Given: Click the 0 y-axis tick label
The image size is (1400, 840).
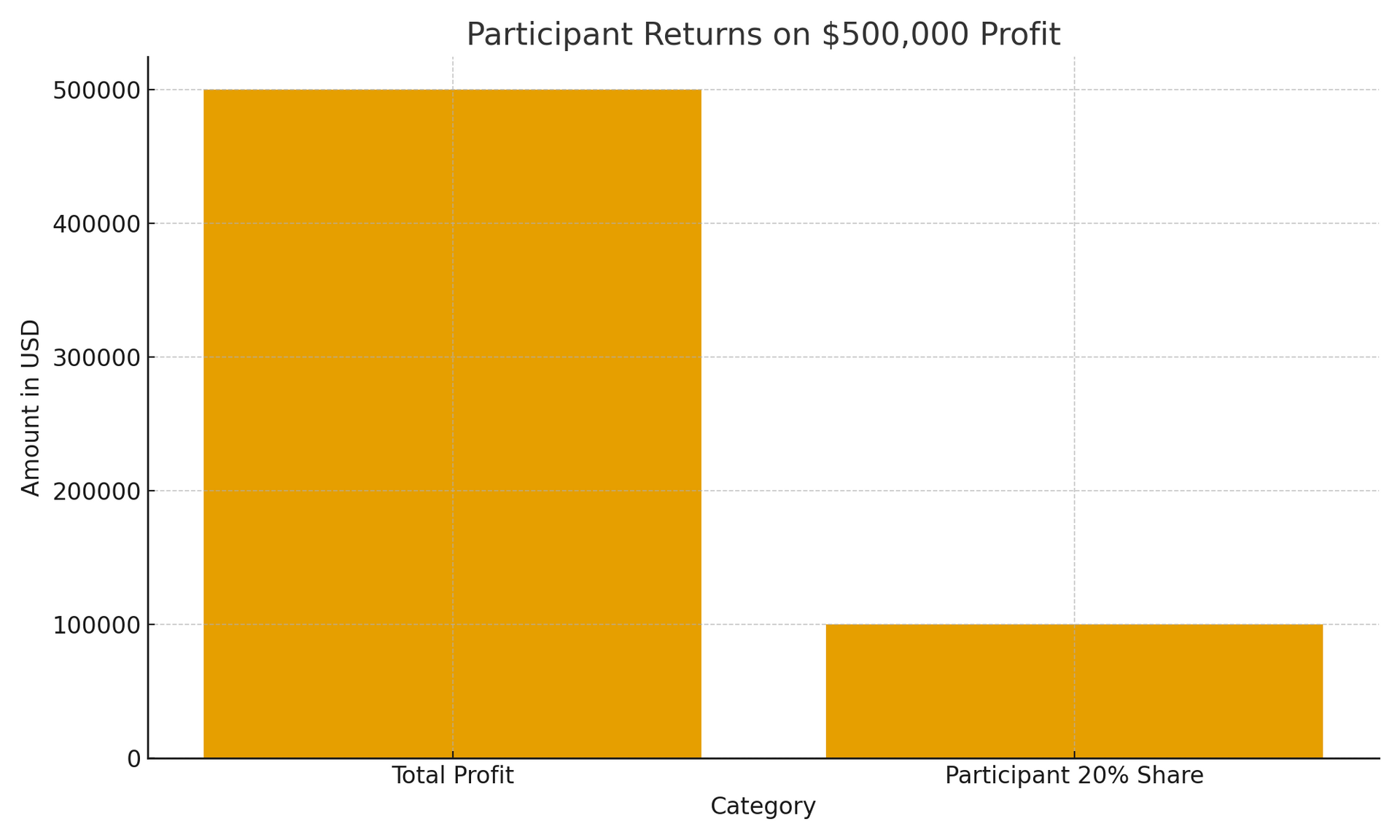Looking at the screenshot, I should pos(133,759).
